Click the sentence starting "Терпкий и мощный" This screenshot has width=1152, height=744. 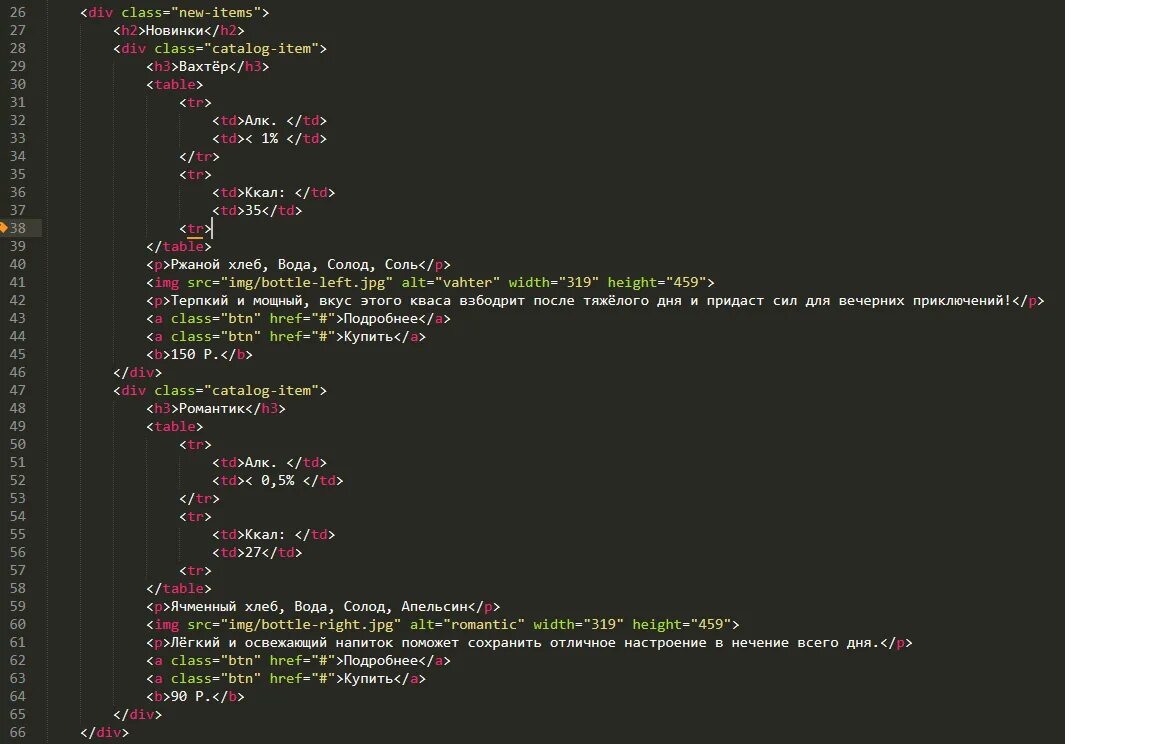pos(591,300)
